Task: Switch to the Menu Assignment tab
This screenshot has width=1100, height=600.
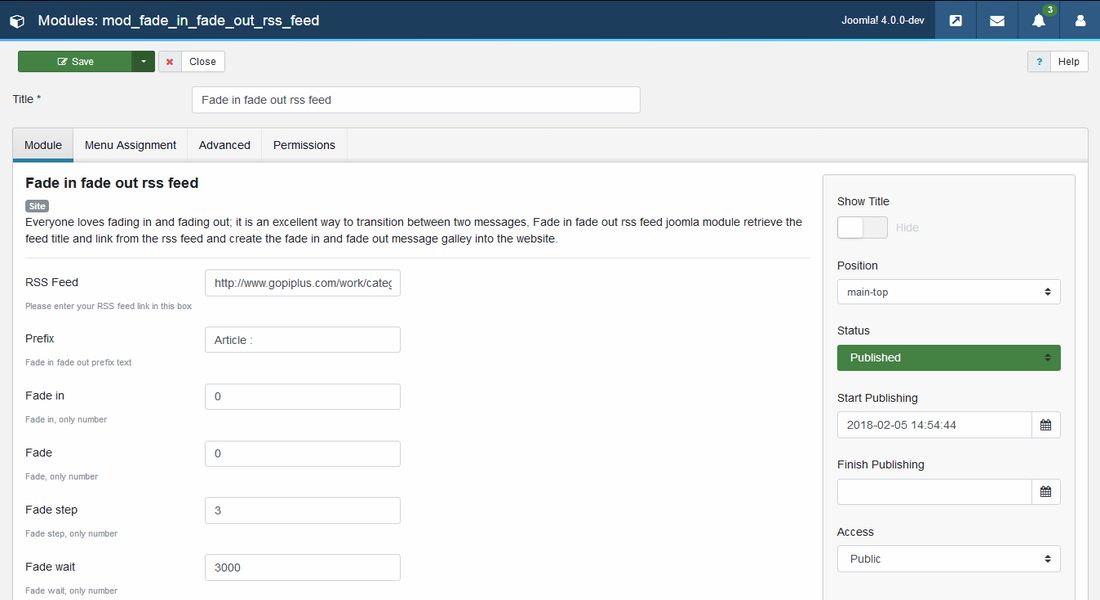Action: 130,145
